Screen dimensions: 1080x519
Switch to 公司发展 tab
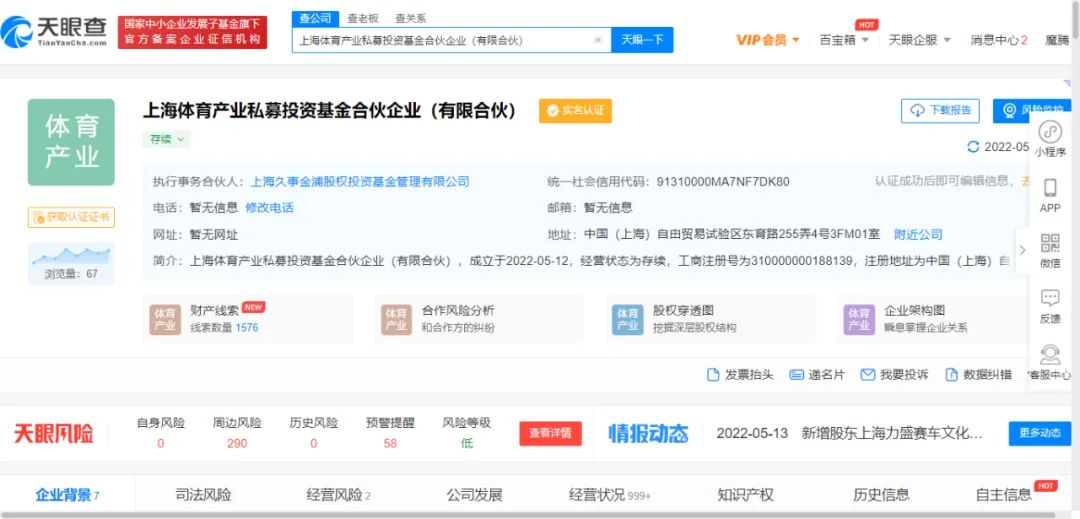(474, 494)
